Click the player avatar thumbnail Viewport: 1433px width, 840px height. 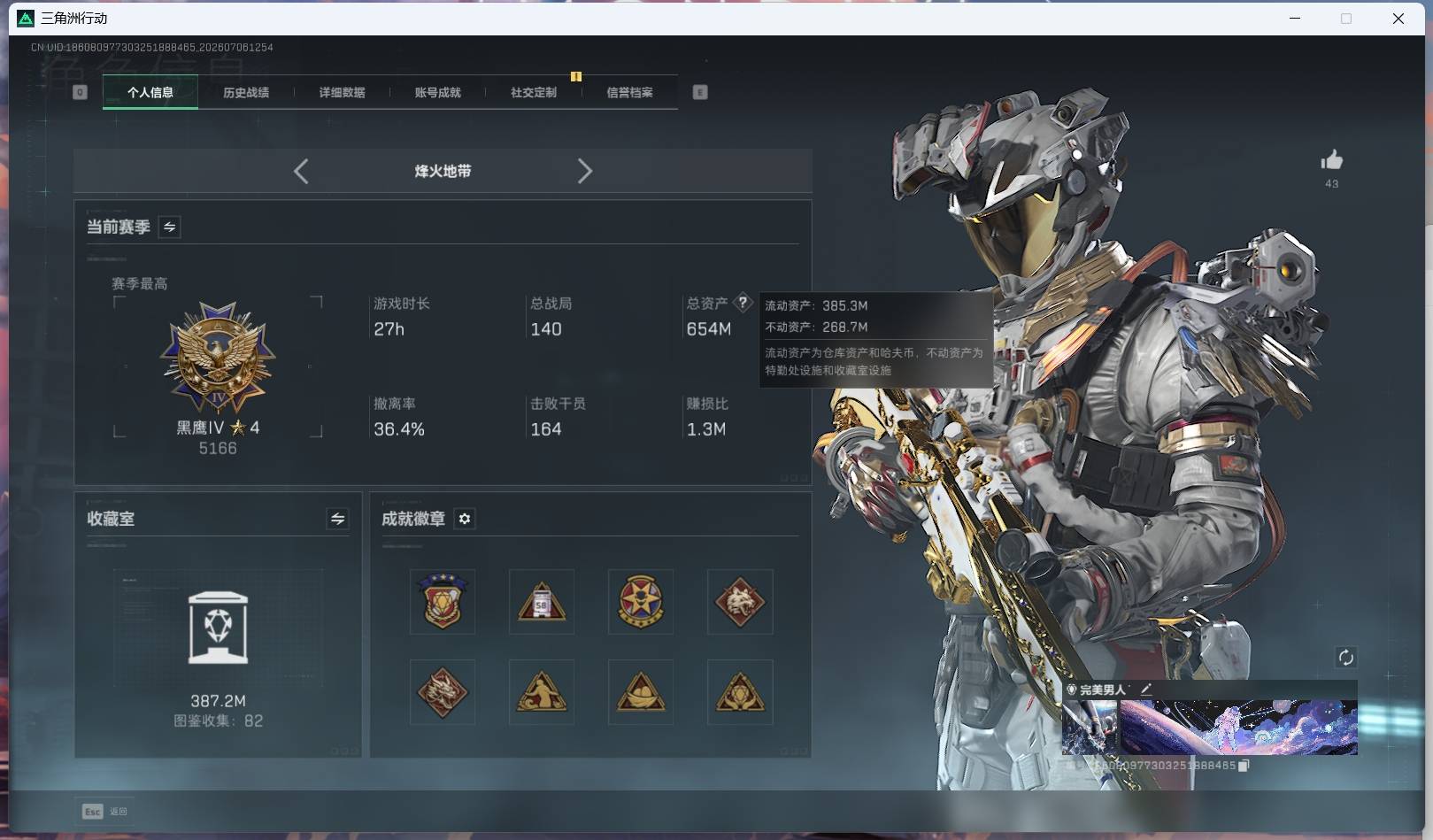pyautogui.click(x=1090, y=728)
